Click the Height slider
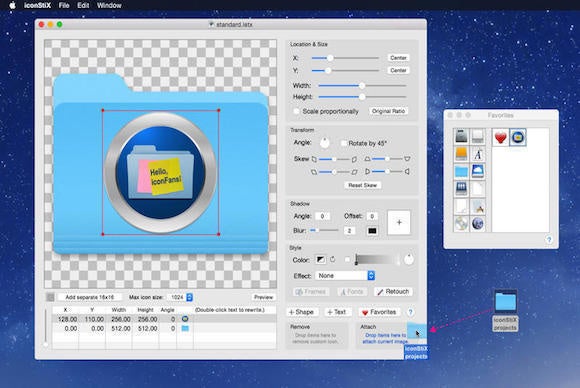The width and height of the screenshot is (580, 388). pos(362,97)
